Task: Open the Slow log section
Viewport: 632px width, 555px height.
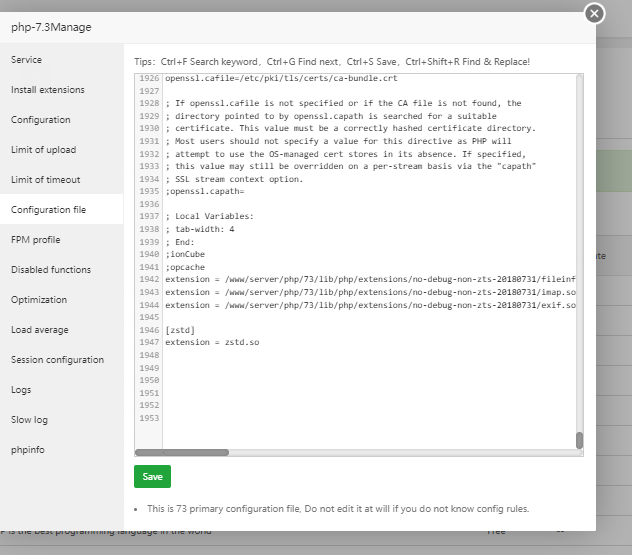Action: tap(29, 420)
